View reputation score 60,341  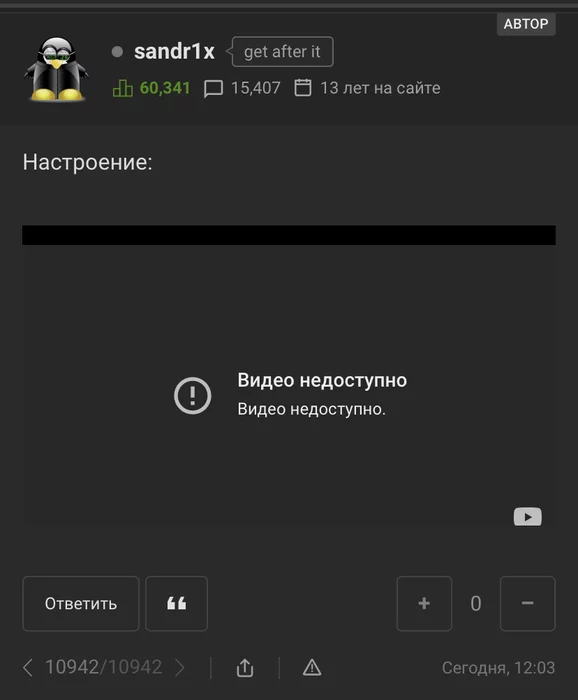coord(165,88)
